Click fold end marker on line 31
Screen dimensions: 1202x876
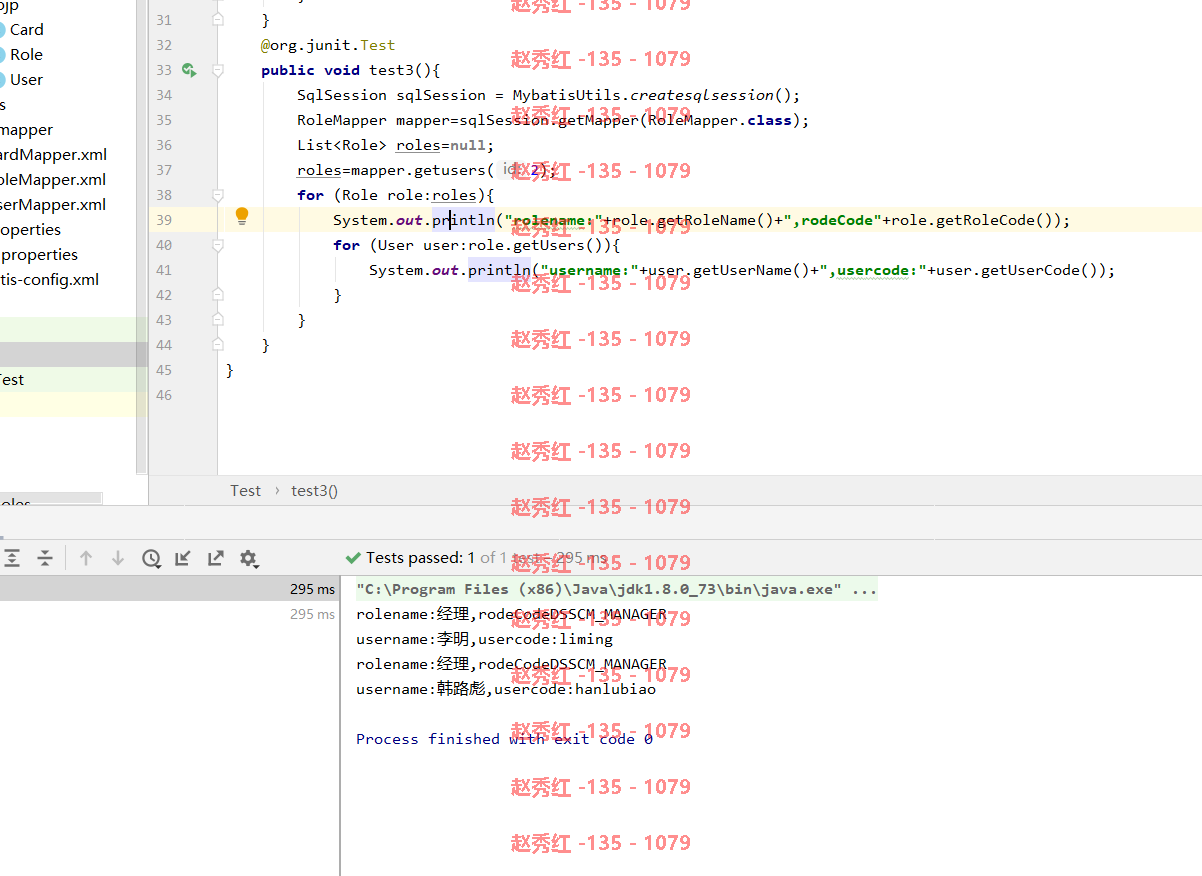point(218,20)
